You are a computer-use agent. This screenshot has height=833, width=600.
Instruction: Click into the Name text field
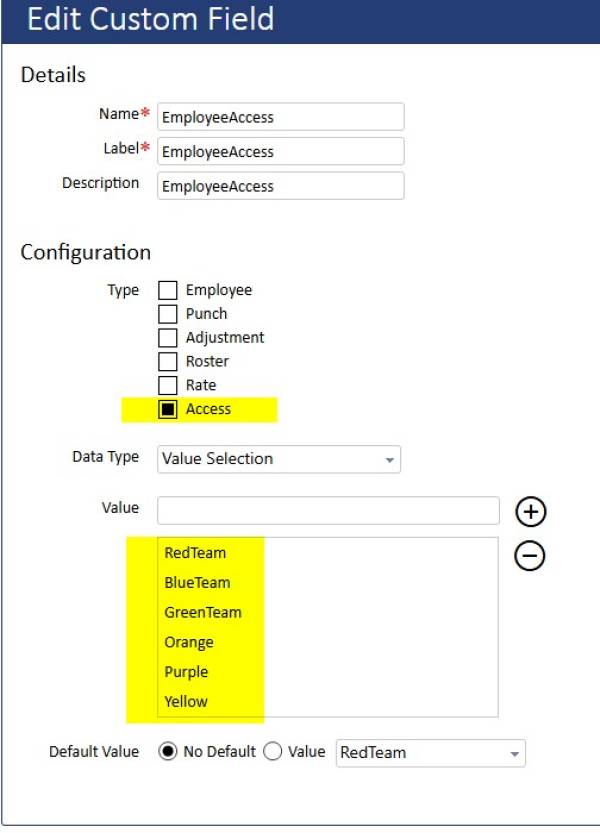coord(280,117)
